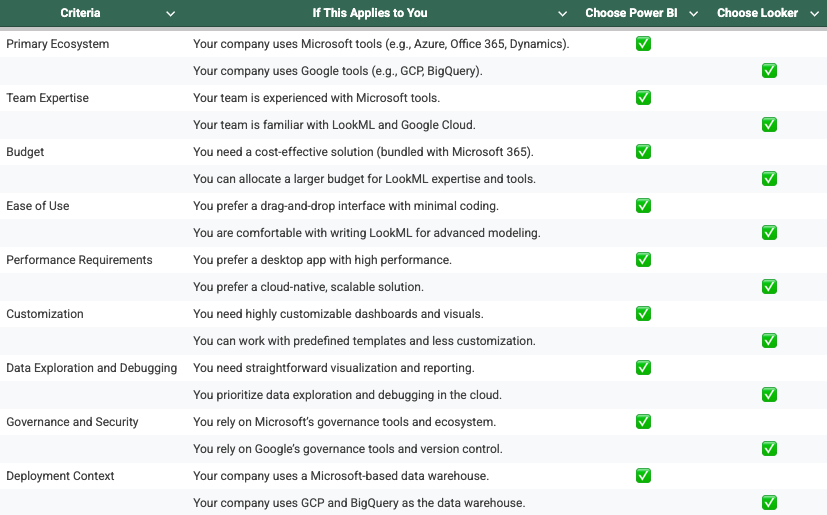Click the Choose Power BI header text
Image resolution: width=827 pixels, height=515 pixels.
tap(631, 13)
